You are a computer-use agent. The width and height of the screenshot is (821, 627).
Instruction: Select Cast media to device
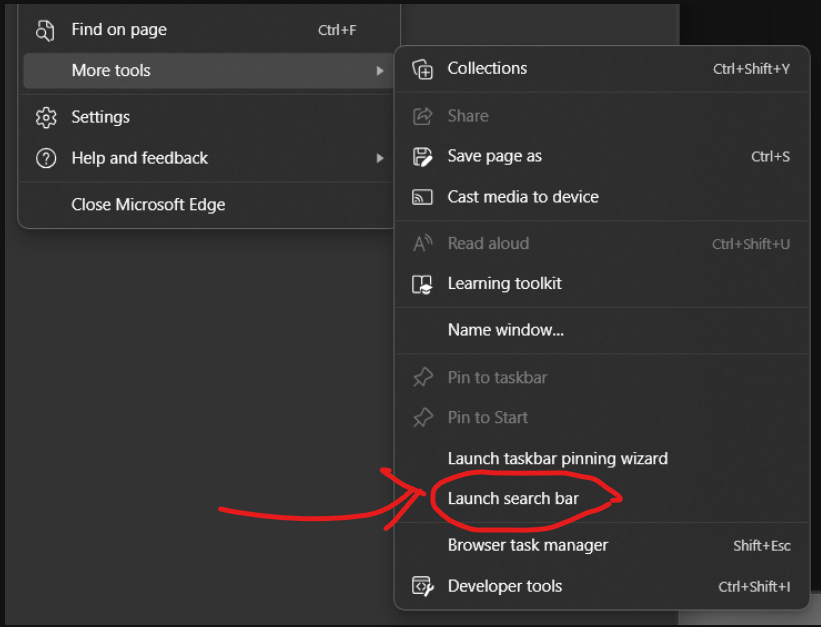click(x=602, y=197)
